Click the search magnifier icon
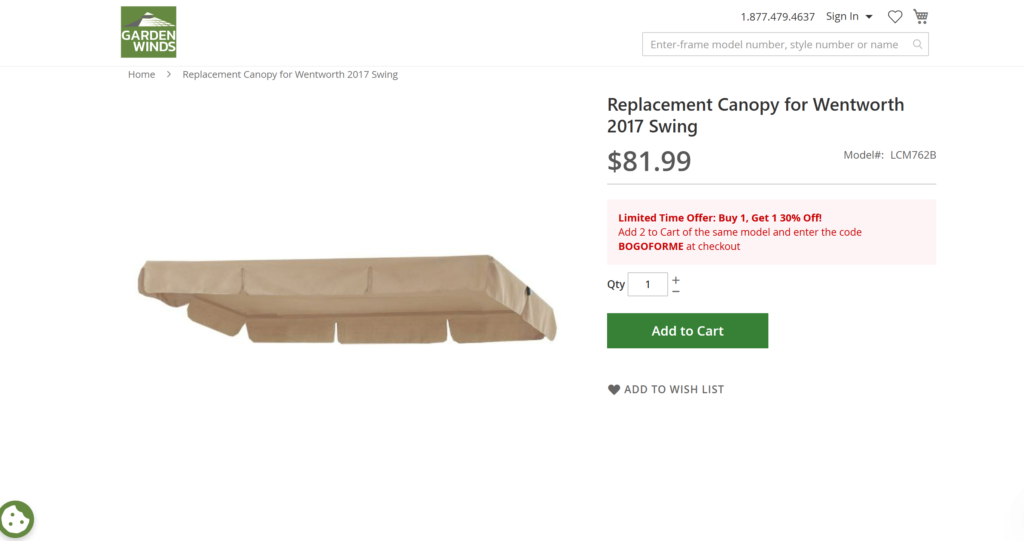The width and height of the screenshot is (1024, 541). click(x=918, y=45)
